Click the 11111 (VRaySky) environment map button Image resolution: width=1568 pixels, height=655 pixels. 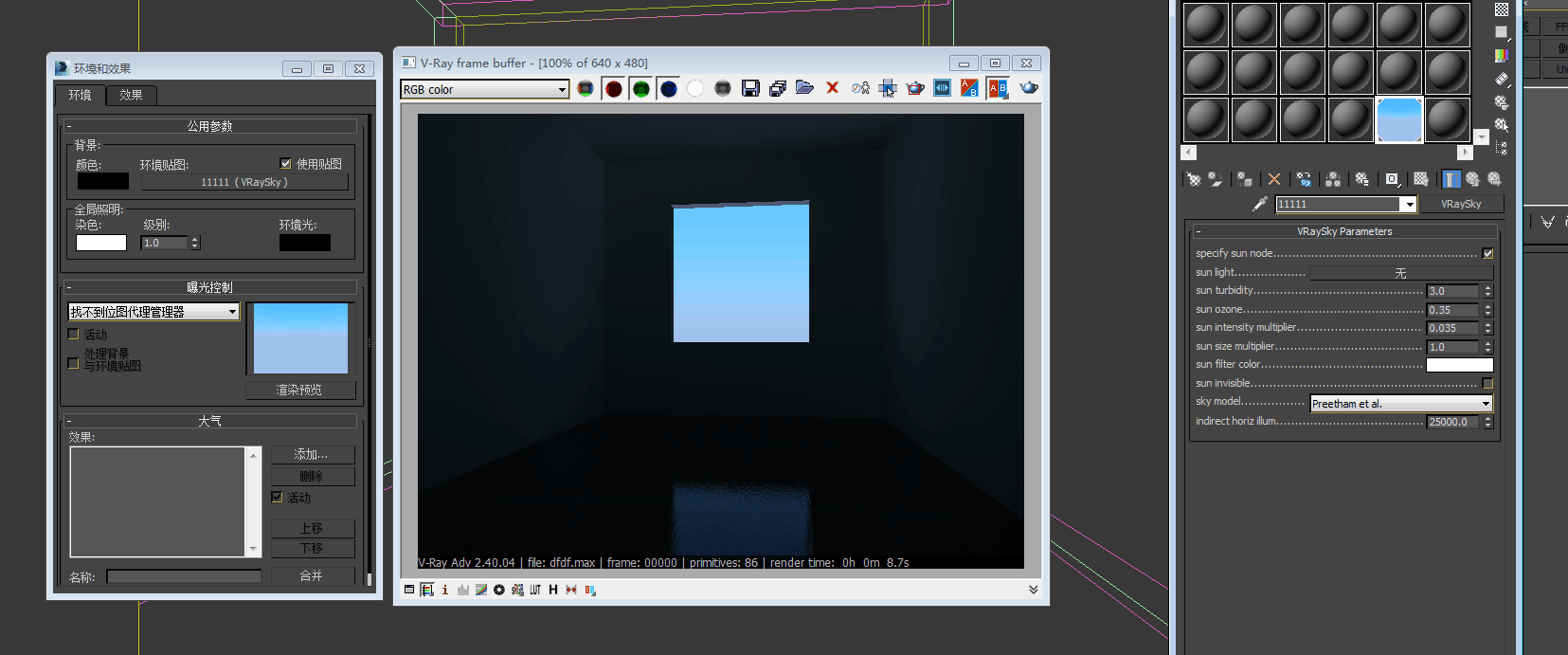(244, 182)
